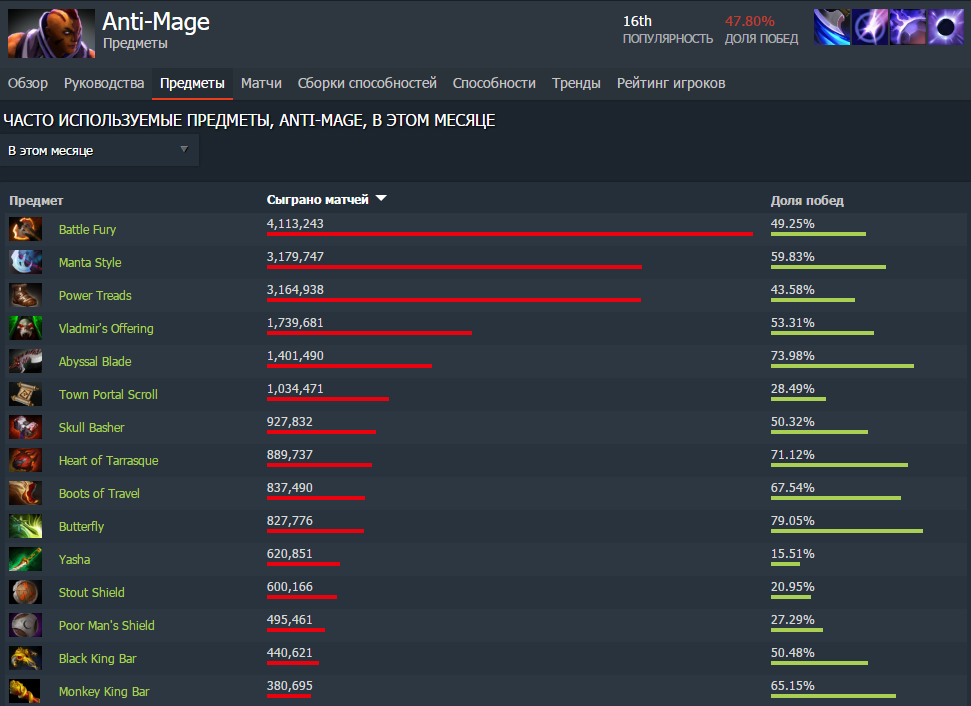Click the Yasha item icon
Image resolution: width=971 pixels, height=706 pixels.
(25, 559)
